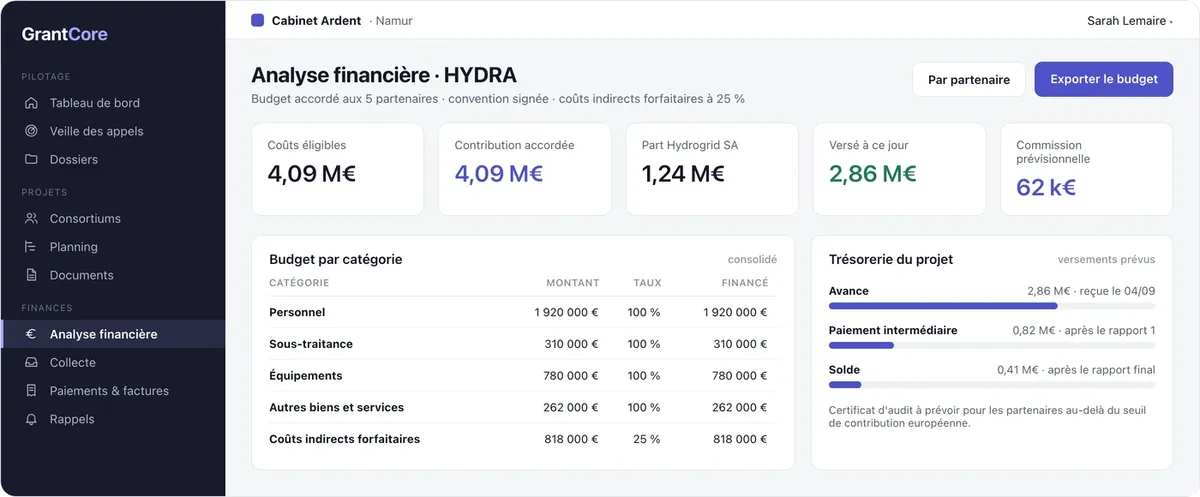The width and height of the screenshot is (1200, 497).
Task: Open Dossiers in the sidebar
Action: coord(113,159)
